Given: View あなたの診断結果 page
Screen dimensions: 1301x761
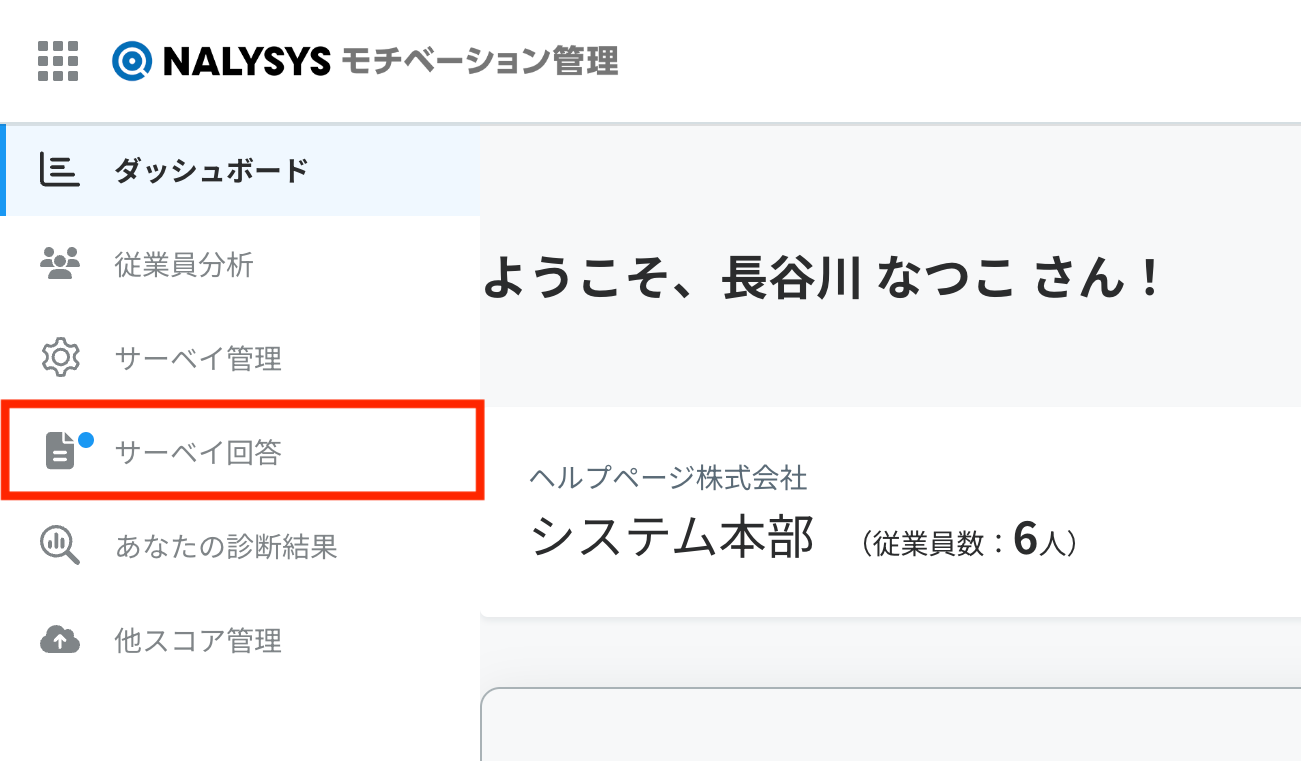Looking at the screenshot, I should (x=240, y=546).
